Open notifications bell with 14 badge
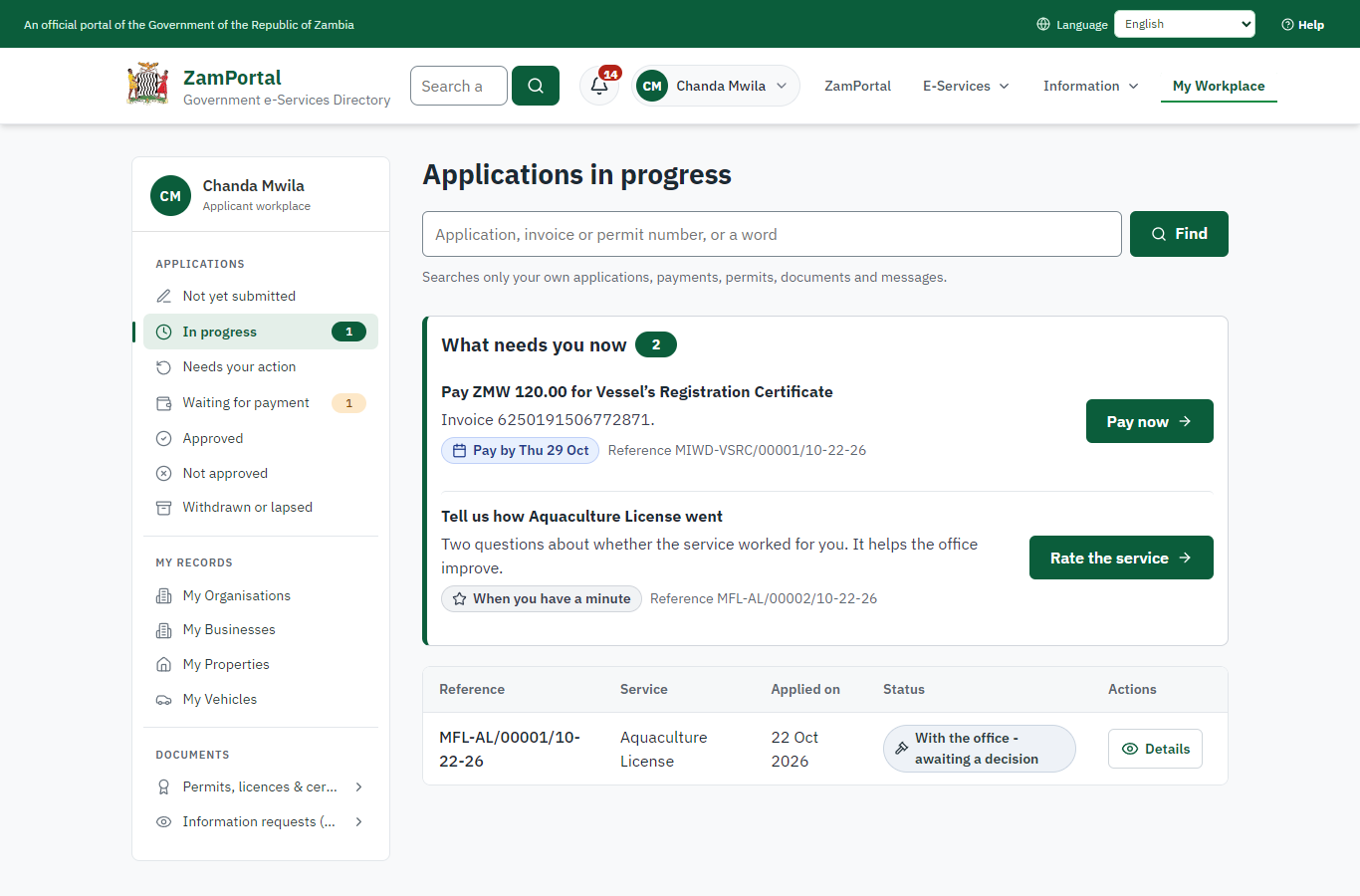Viewport: 1360px width, 896px height. point(599,86)
